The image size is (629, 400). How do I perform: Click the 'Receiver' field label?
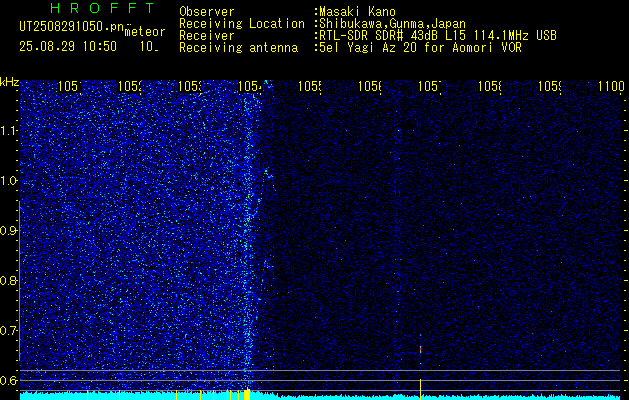click(207, 36)
